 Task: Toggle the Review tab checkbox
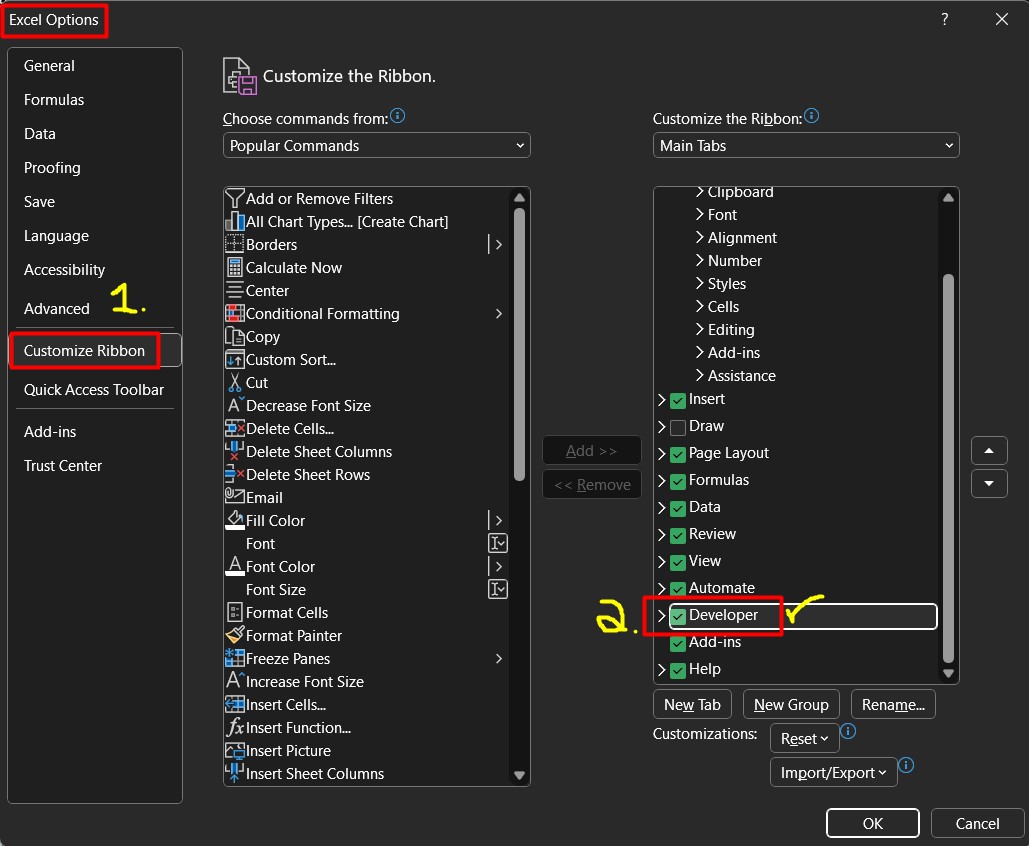[678, 534]
